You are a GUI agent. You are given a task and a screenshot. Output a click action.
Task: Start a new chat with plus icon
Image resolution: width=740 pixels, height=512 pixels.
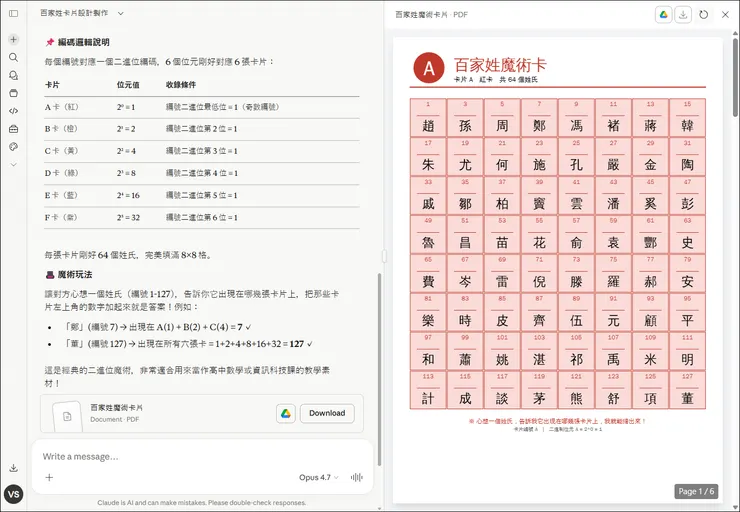click(14, 39)
